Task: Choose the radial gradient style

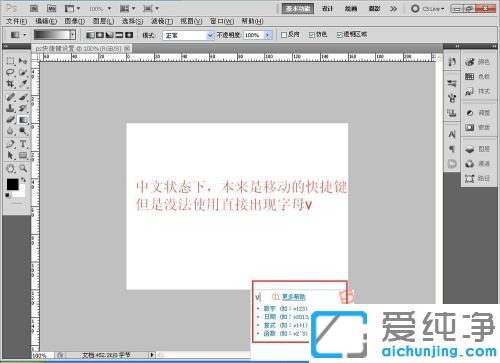Action: [100, 35]
